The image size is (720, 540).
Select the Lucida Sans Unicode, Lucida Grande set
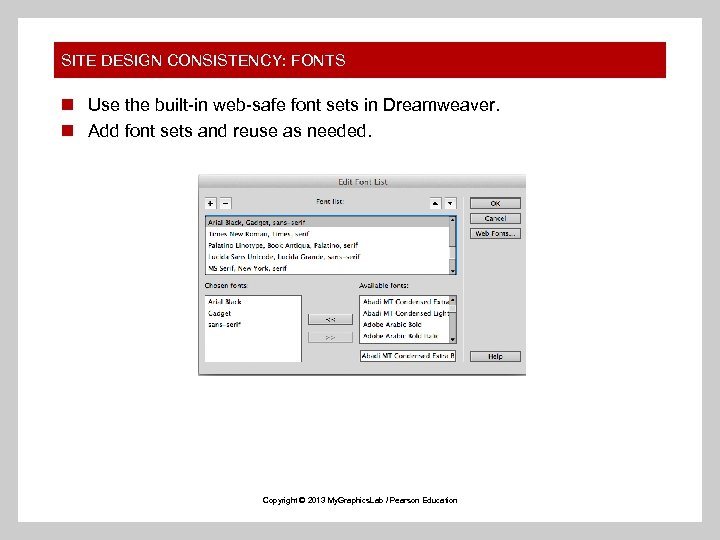pos(327,257)
